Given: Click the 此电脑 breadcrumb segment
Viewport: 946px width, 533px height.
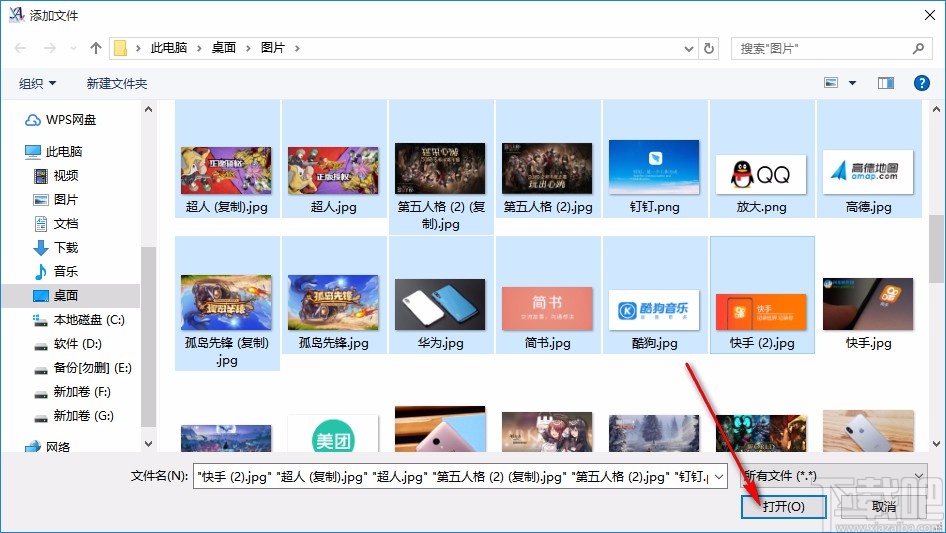Looking at the screenshot, I should tap(168, 48).
